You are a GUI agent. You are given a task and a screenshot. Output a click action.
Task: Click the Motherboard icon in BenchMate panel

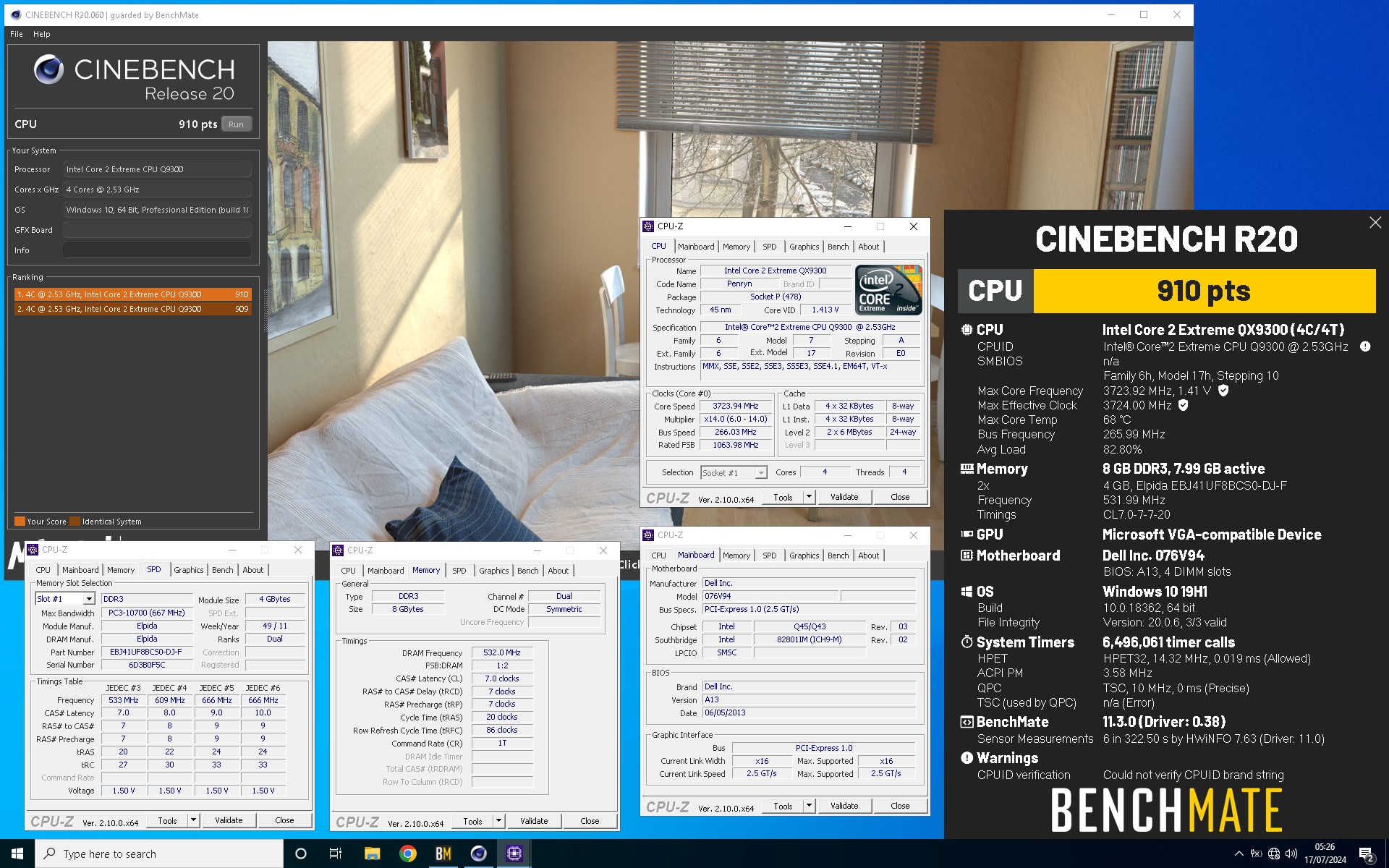[967, 556]
